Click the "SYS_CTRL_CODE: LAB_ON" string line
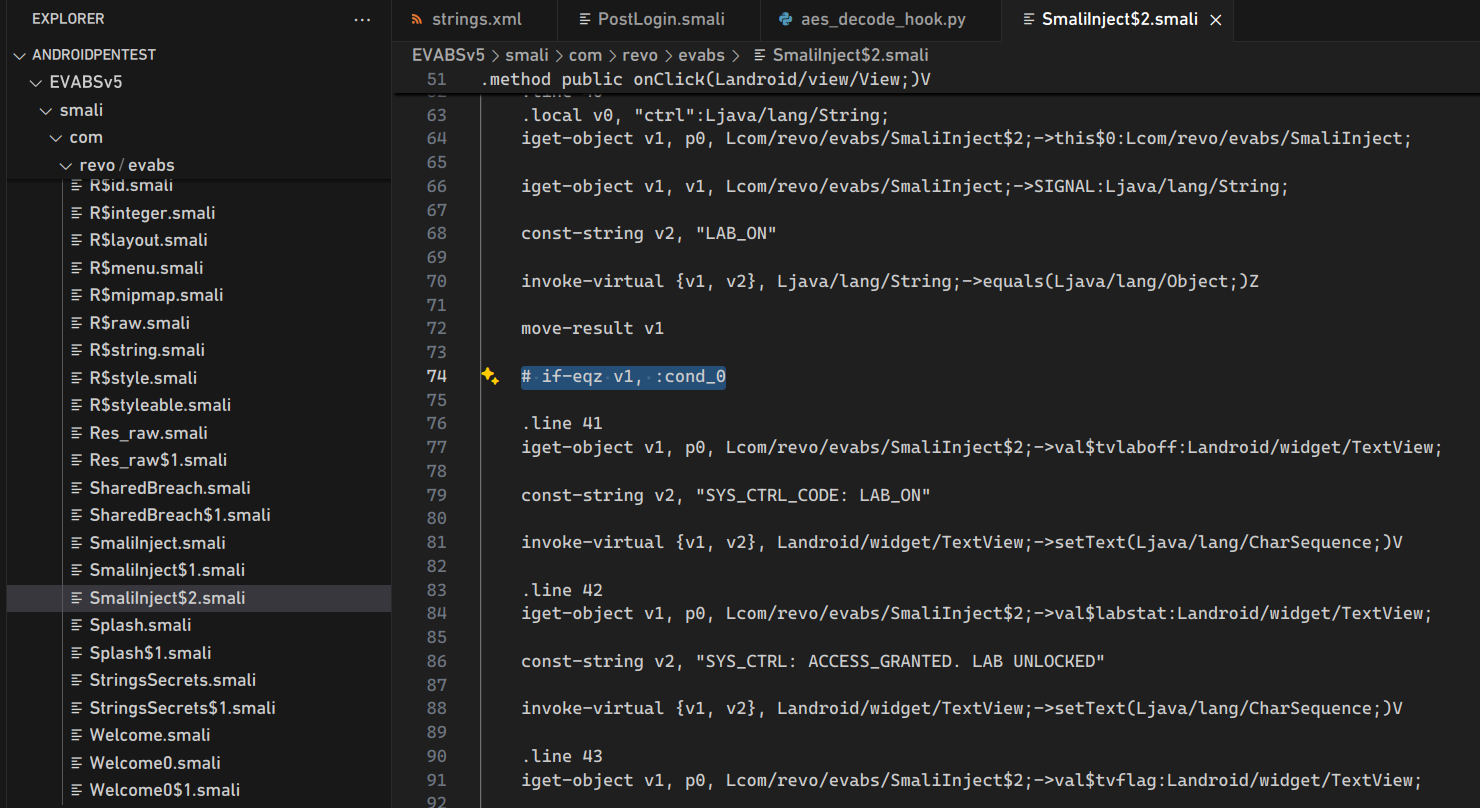Screen dimensions: 1480x808 click(726, 495)
